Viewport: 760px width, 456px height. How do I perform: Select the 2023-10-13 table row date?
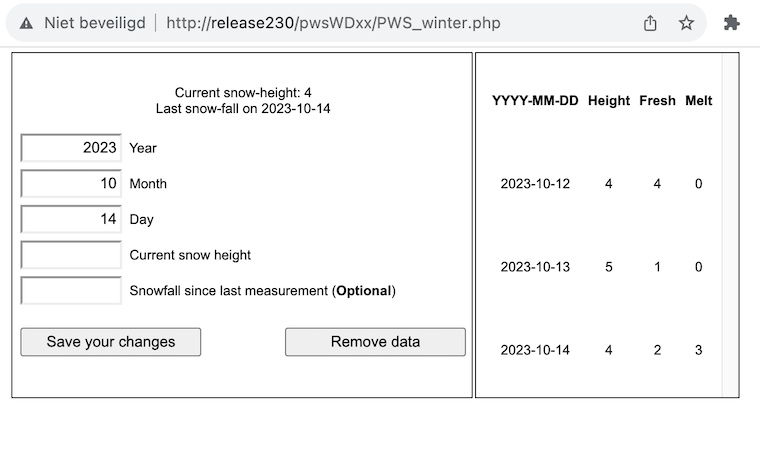click(535, 267)
